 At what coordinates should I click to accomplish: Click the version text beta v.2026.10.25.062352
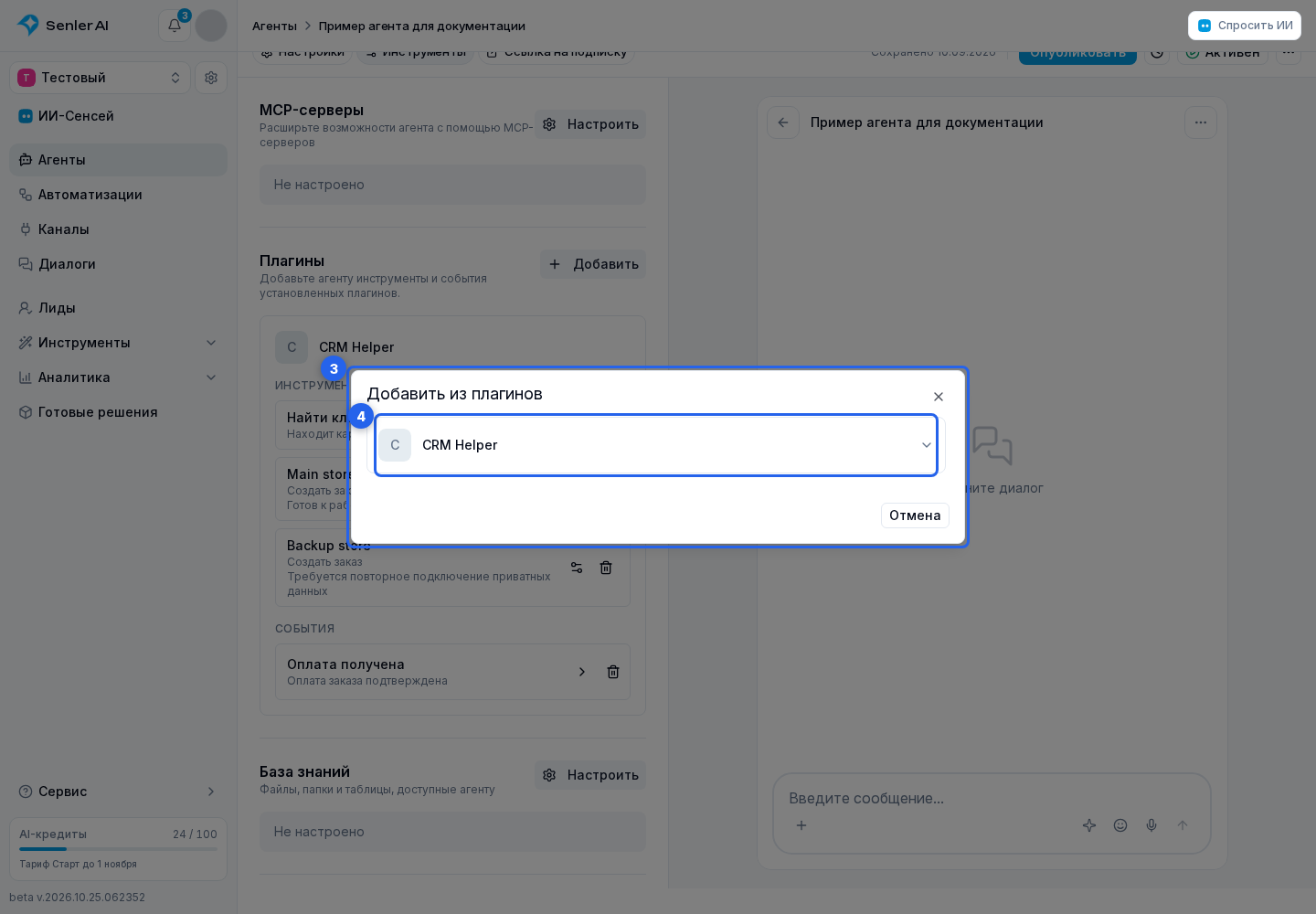(x=78, y=898)
